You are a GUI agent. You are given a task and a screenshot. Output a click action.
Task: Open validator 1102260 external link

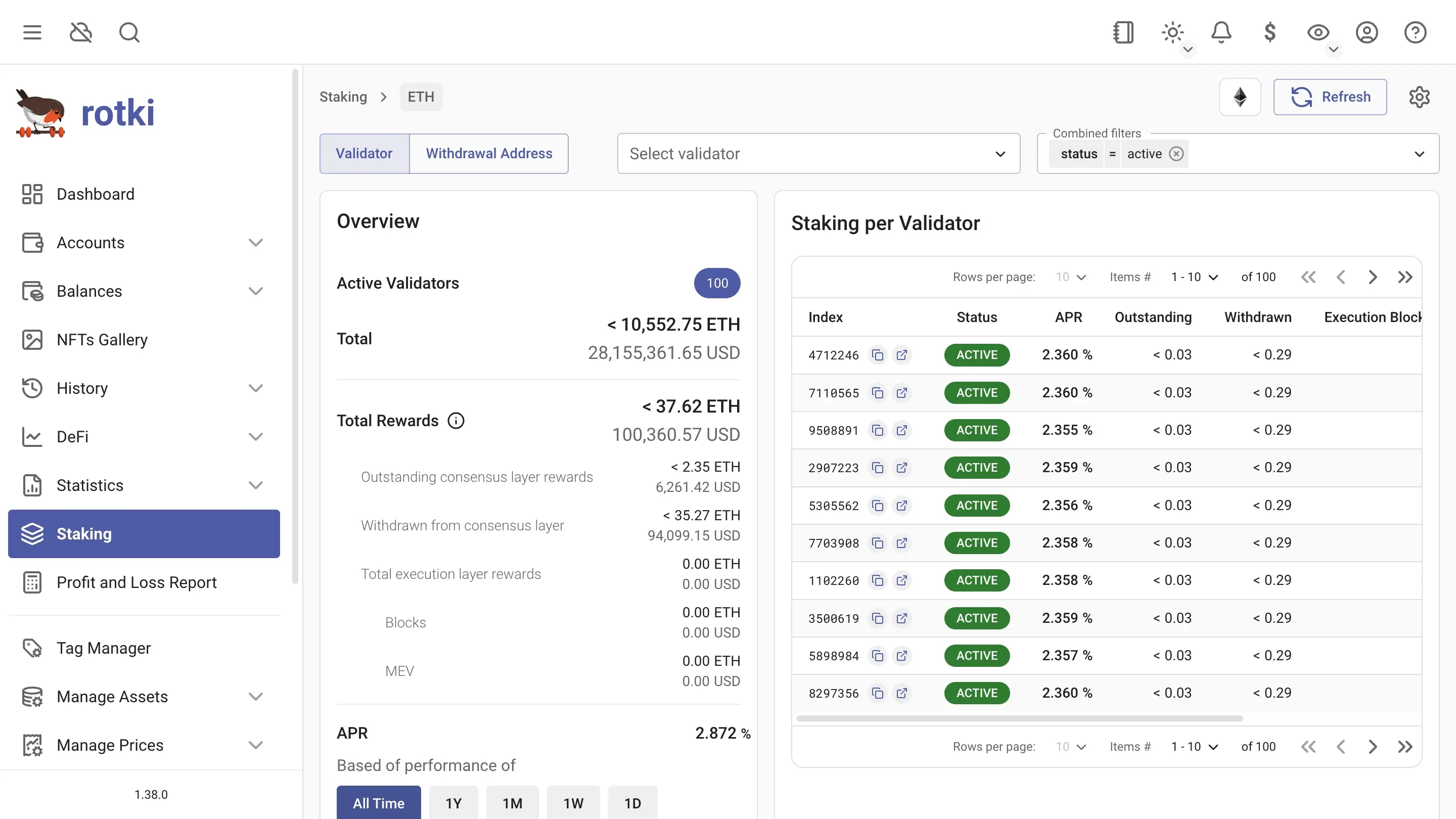[x=901, y=580]
